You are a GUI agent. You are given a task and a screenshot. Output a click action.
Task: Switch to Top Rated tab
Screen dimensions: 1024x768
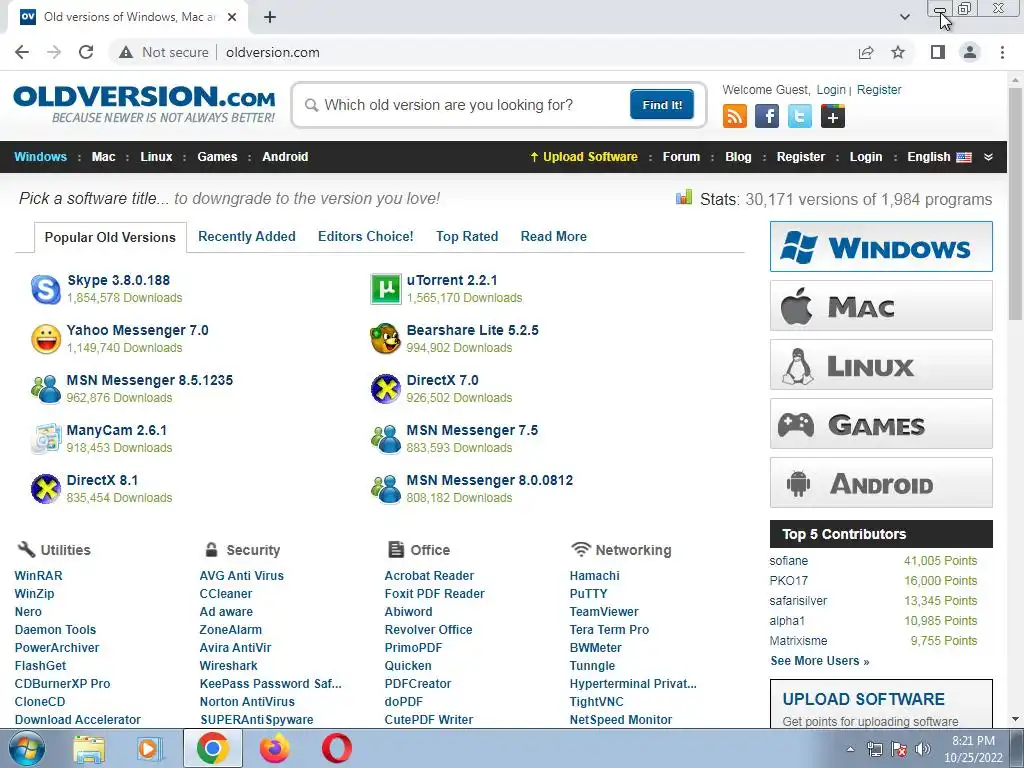[467, 236]
